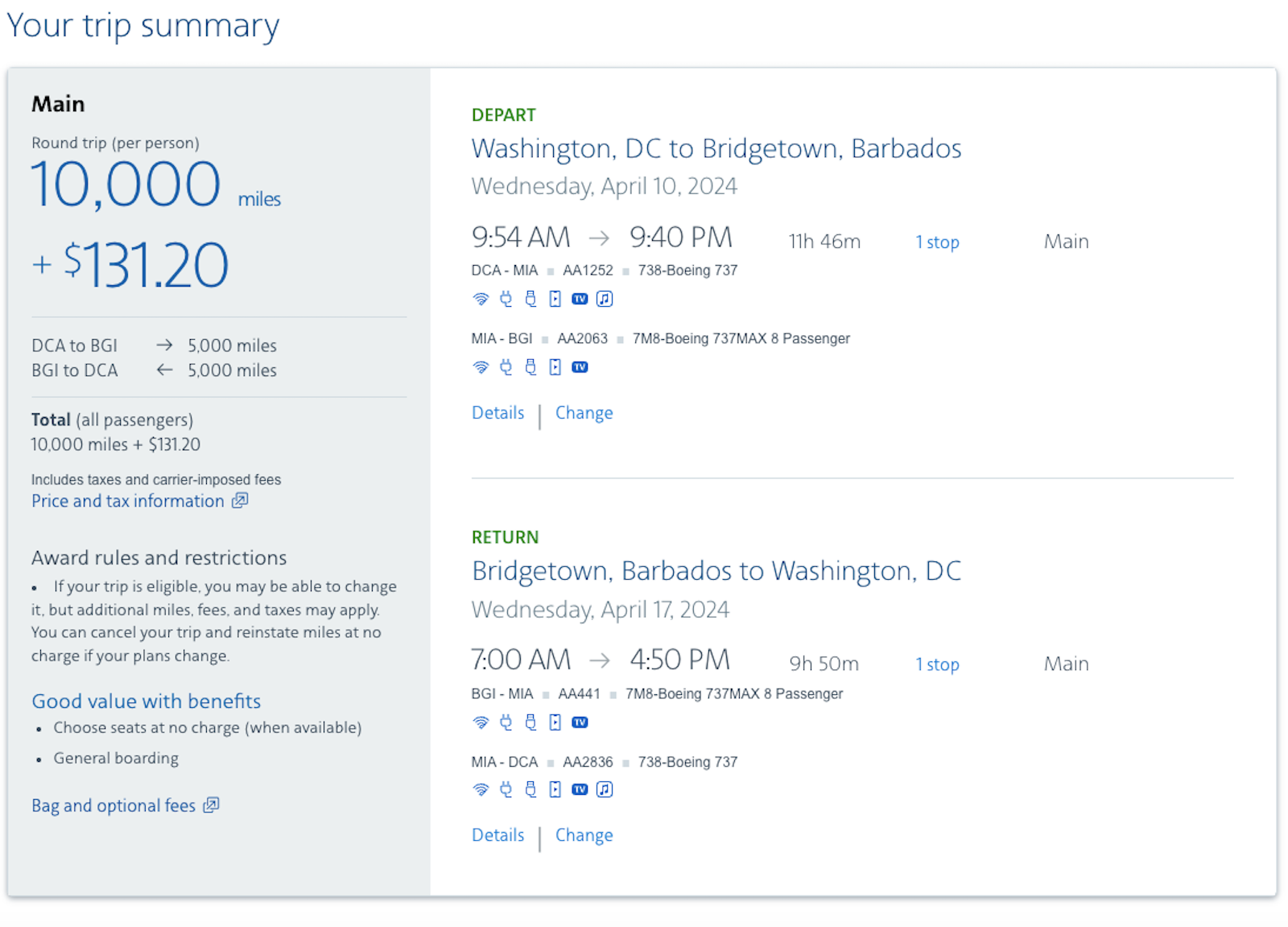This screenshot has width=1288, height=927.
Task: Click the music icon for flight AA1252
Action: (605, 299)
